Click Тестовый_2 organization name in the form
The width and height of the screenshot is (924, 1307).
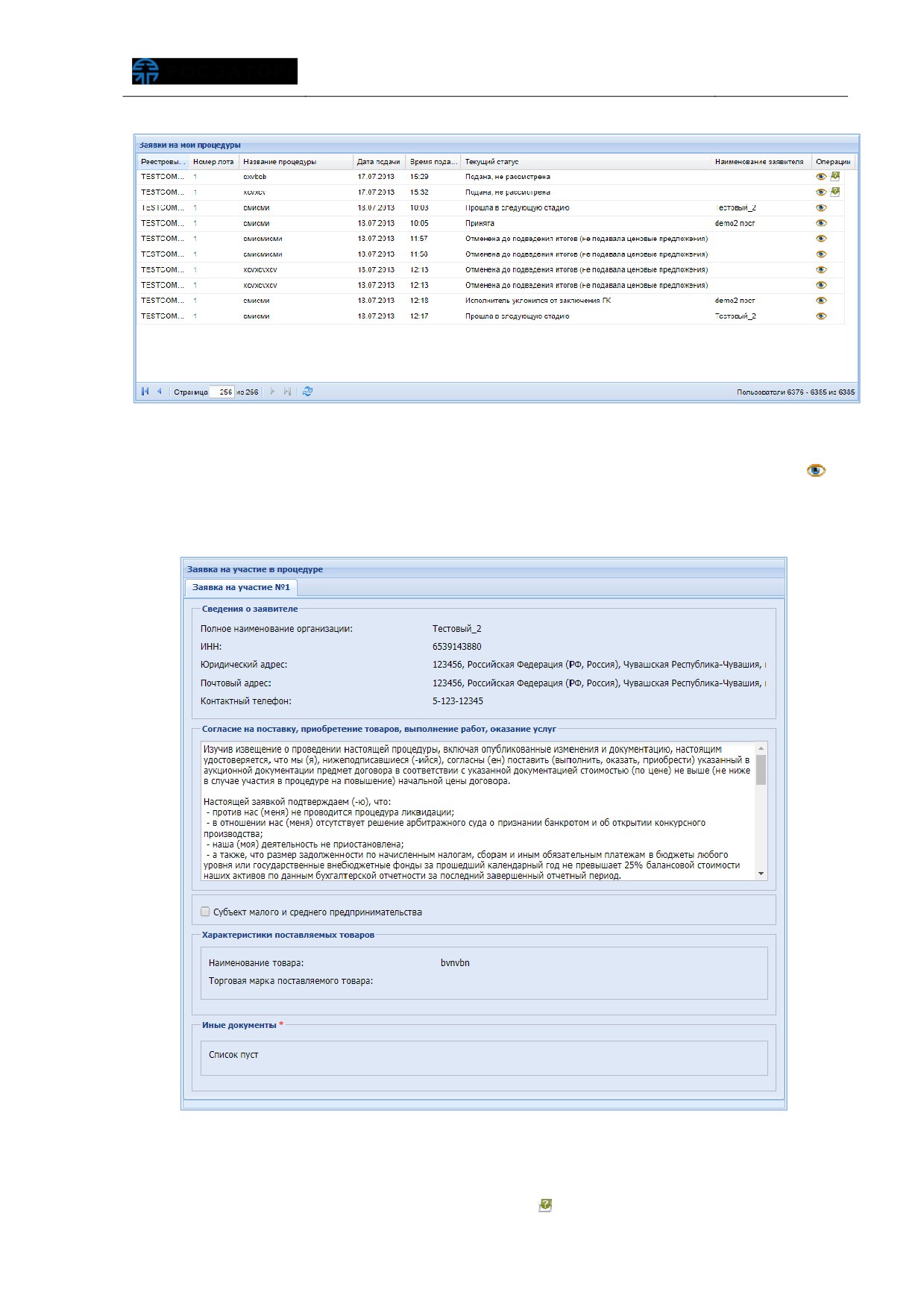[457, 629]
